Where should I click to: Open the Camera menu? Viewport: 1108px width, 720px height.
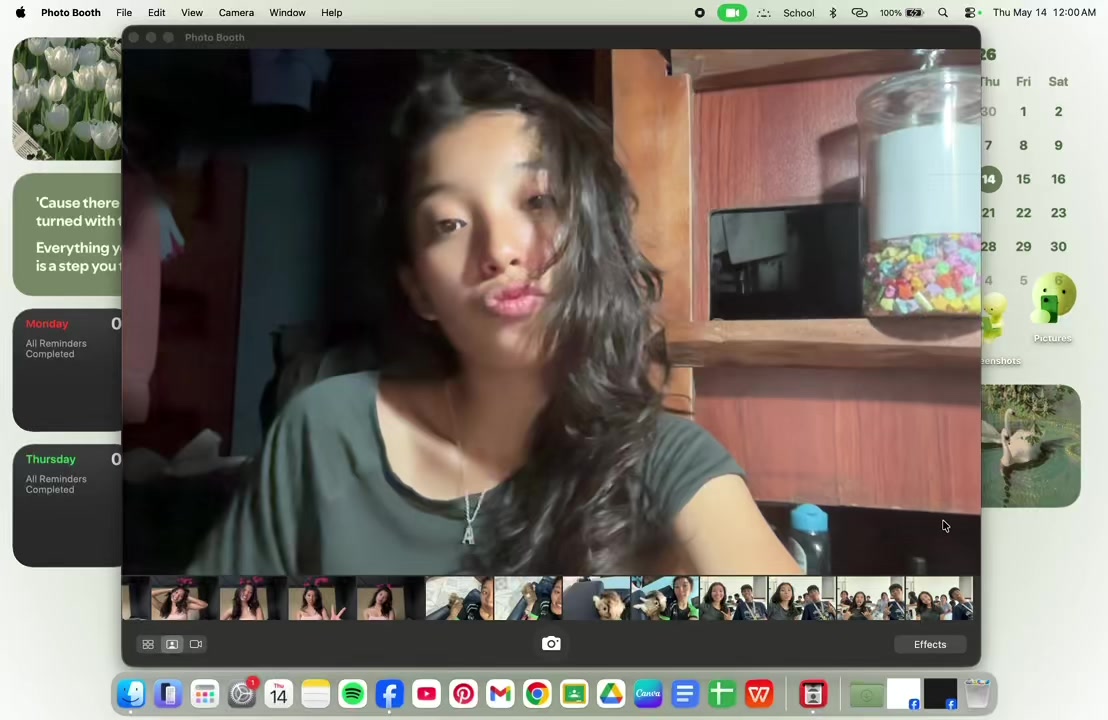point(236,13)
